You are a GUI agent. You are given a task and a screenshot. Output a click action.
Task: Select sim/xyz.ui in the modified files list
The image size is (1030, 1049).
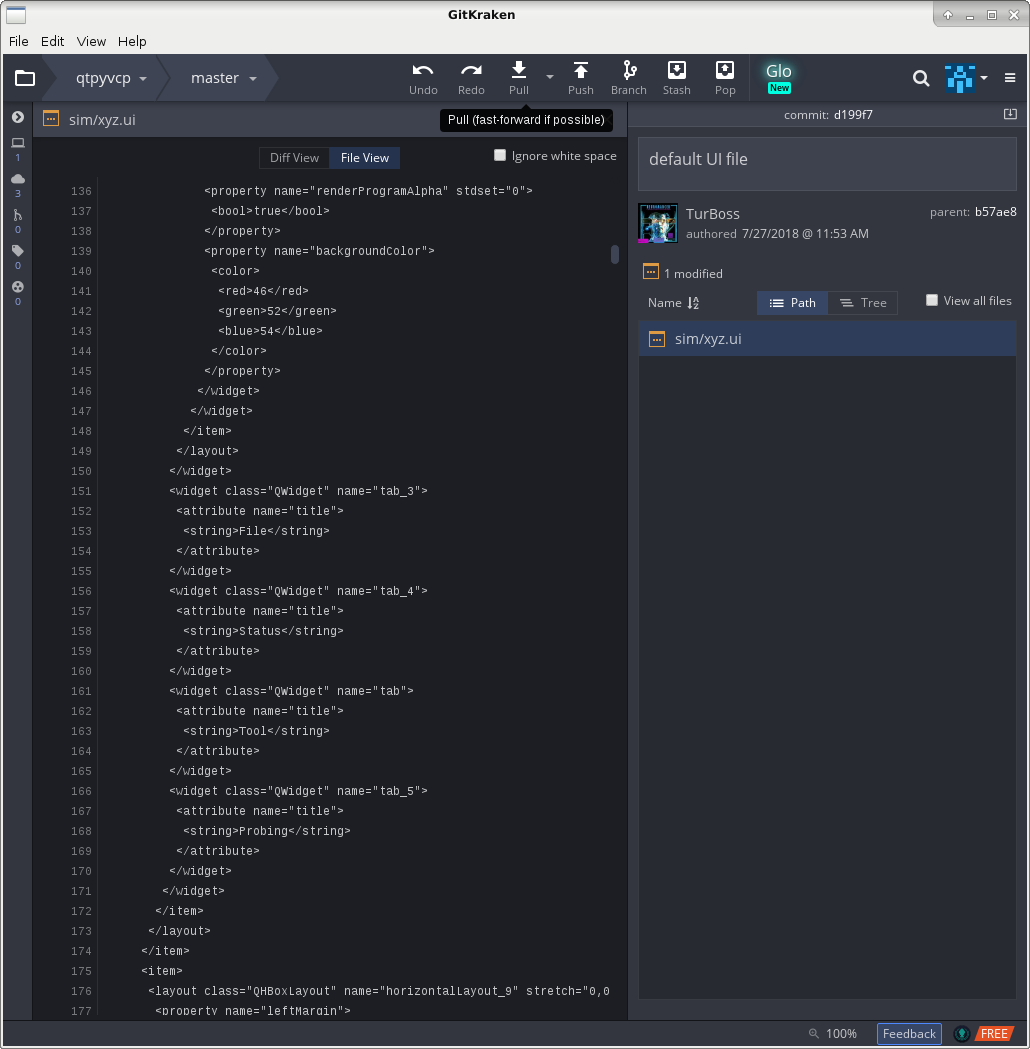click(827, 339)
